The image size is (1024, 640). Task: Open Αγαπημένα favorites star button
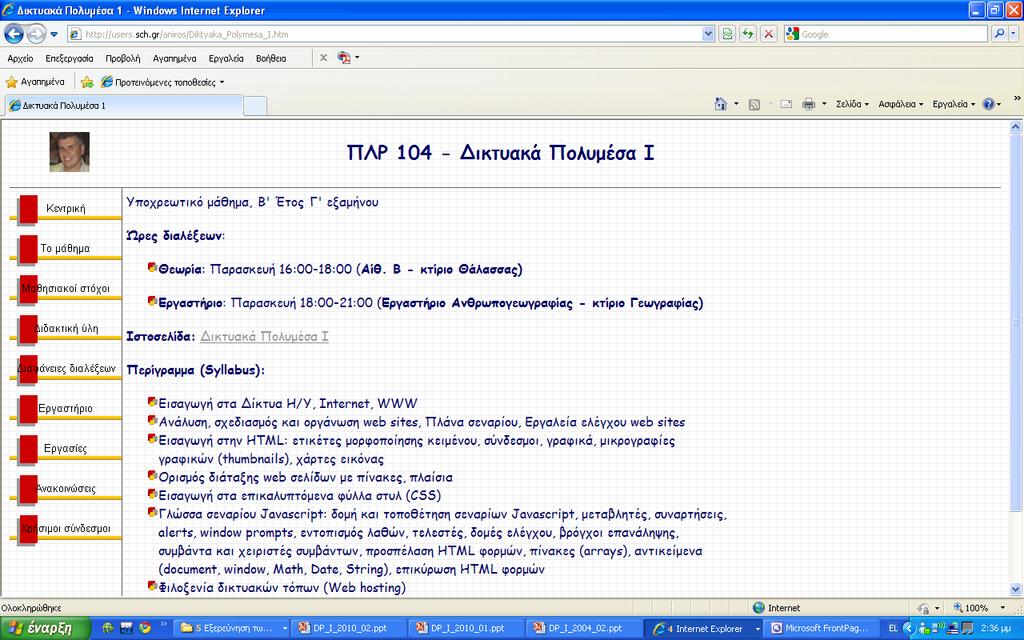pos(35,82)
